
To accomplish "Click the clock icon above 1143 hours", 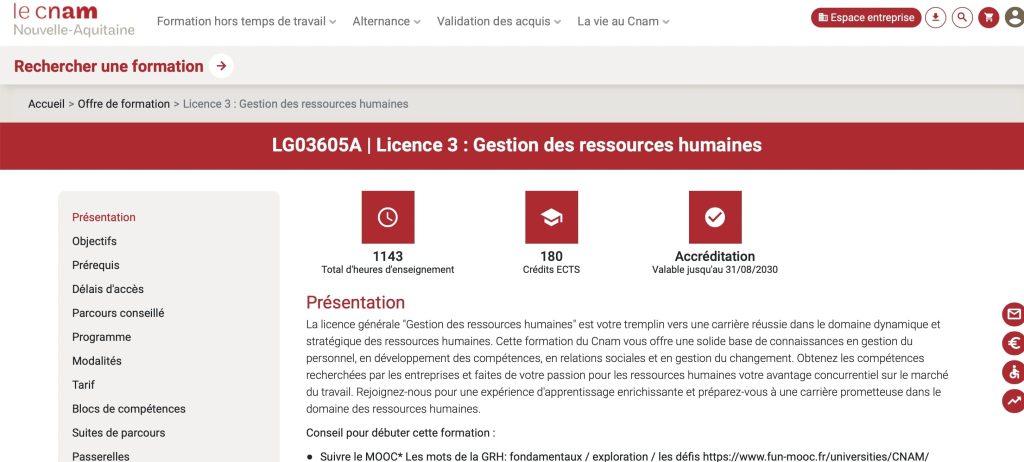I will [x=388, y=217].
